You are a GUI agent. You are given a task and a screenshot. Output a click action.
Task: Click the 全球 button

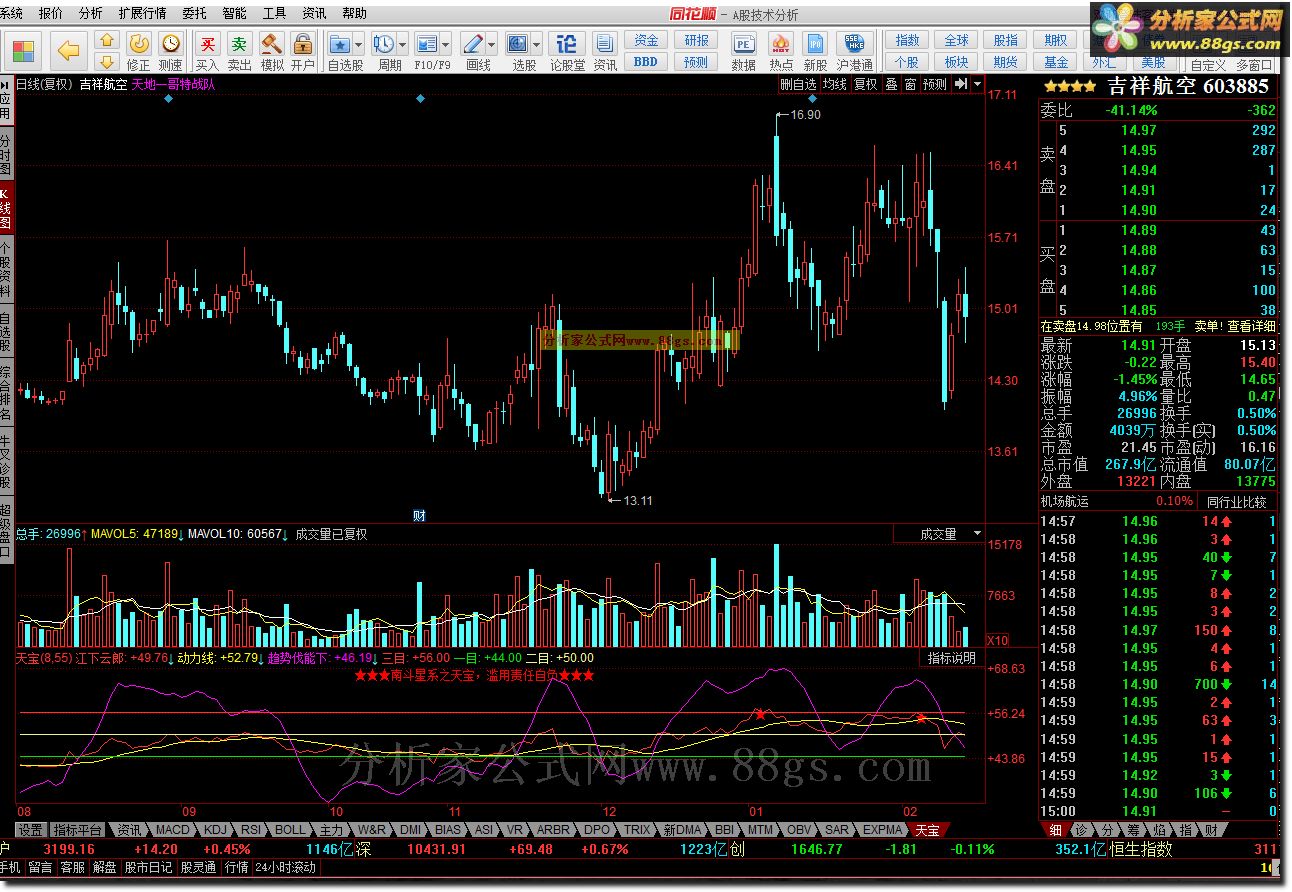[957, 40]
